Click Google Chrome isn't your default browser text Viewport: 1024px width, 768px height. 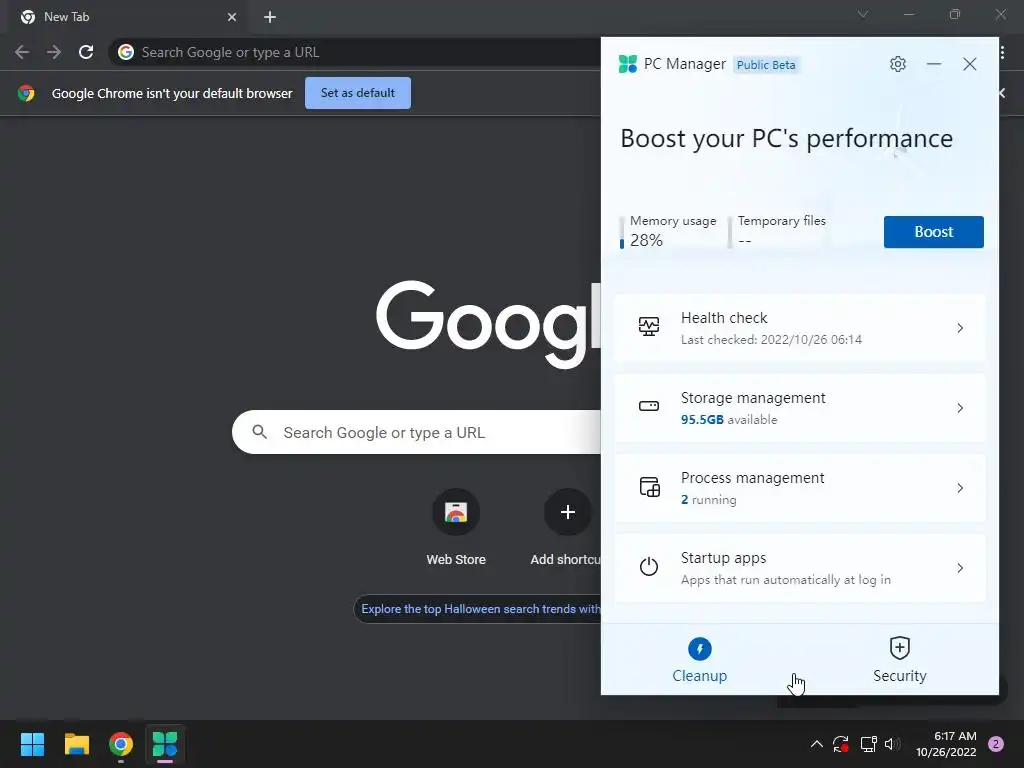(172, 93)
